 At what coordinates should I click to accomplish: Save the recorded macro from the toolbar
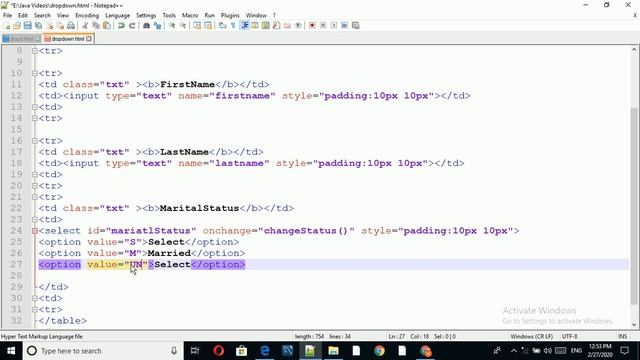[356, 26]
